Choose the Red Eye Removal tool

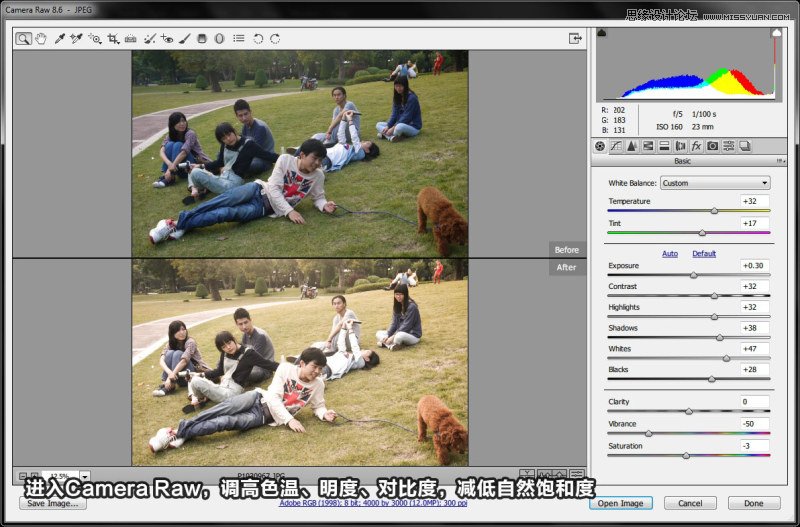166,39
